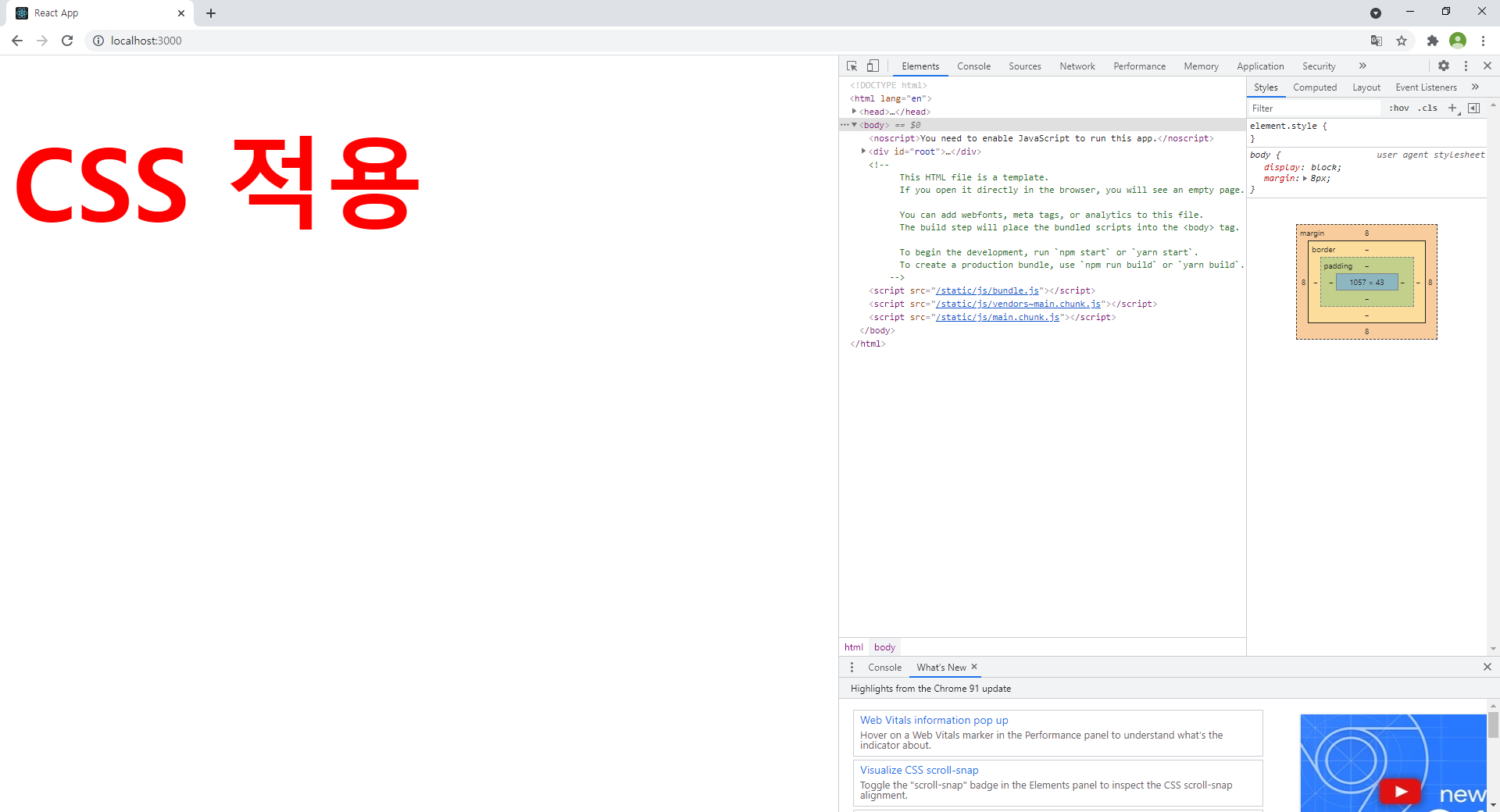Close the React App tab
Screen dimensions: 1500x812
(x=181, y=13)
